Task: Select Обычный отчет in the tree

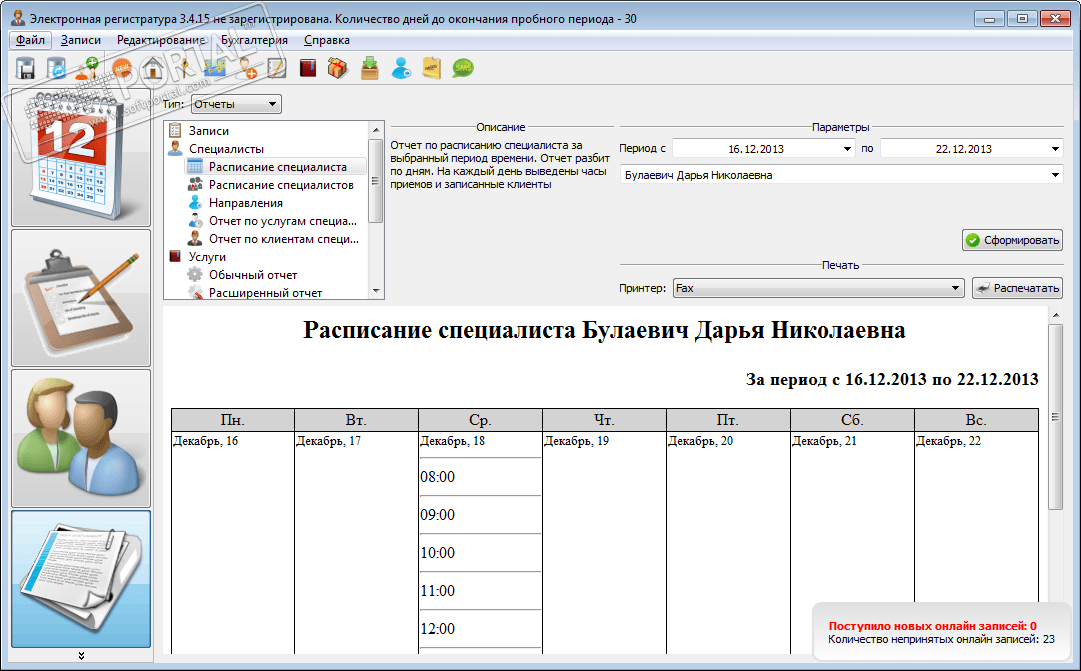Action: tap(253, 274)
